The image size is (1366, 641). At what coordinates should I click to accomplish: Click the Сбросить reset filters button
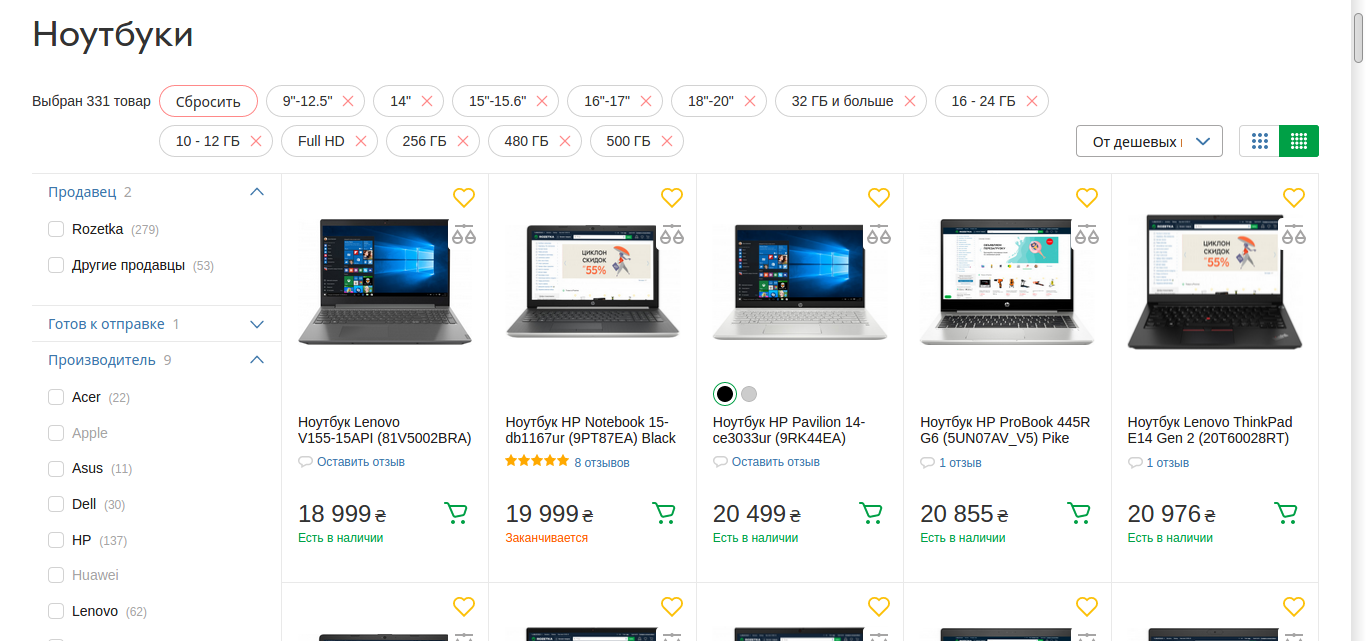pos(208,101)
